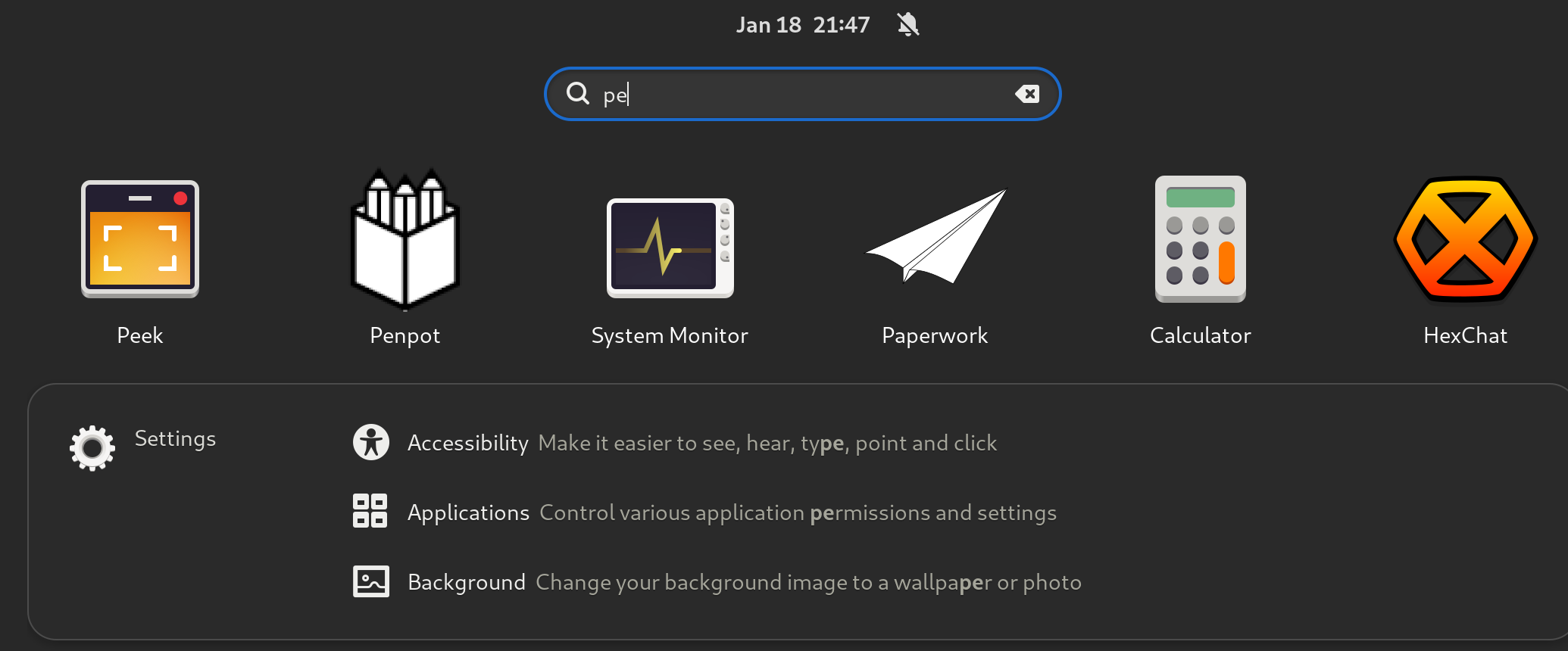The height and width of the screenshot is (651, 1568).
Task: Click the HexChat label text
Action: (x=1466, y=335)
